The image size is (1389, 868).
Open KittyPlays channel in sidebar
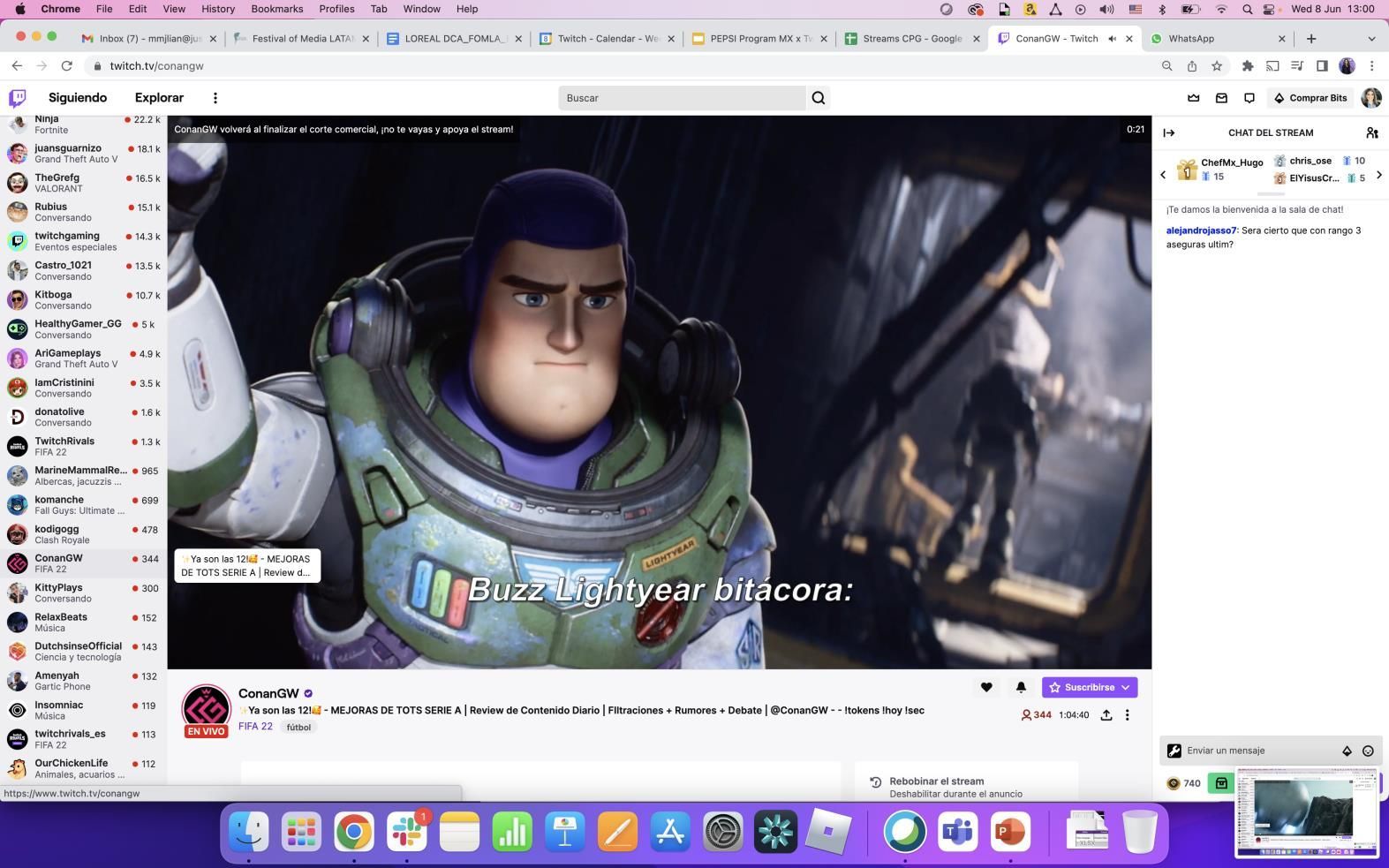(x=84, y=593)
